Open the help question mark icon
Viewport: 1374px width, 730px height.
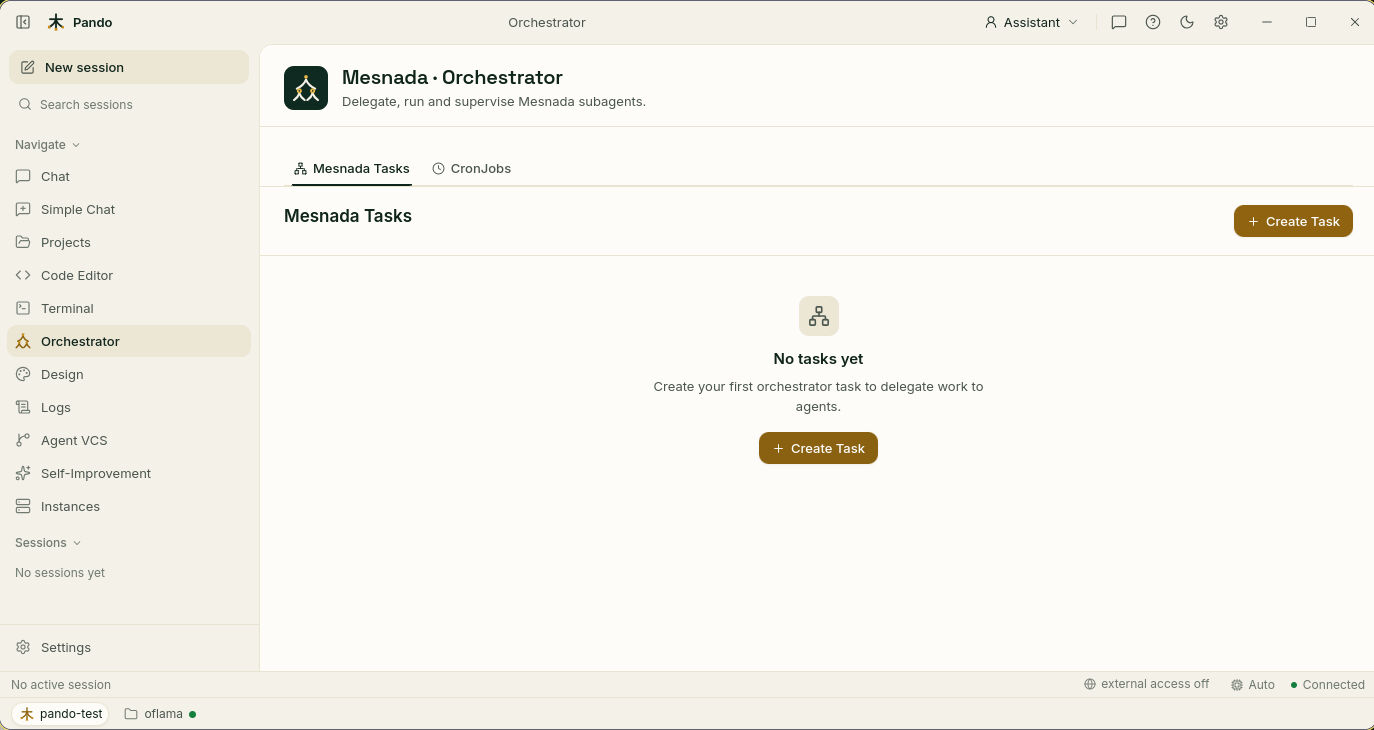(1153, 22)
